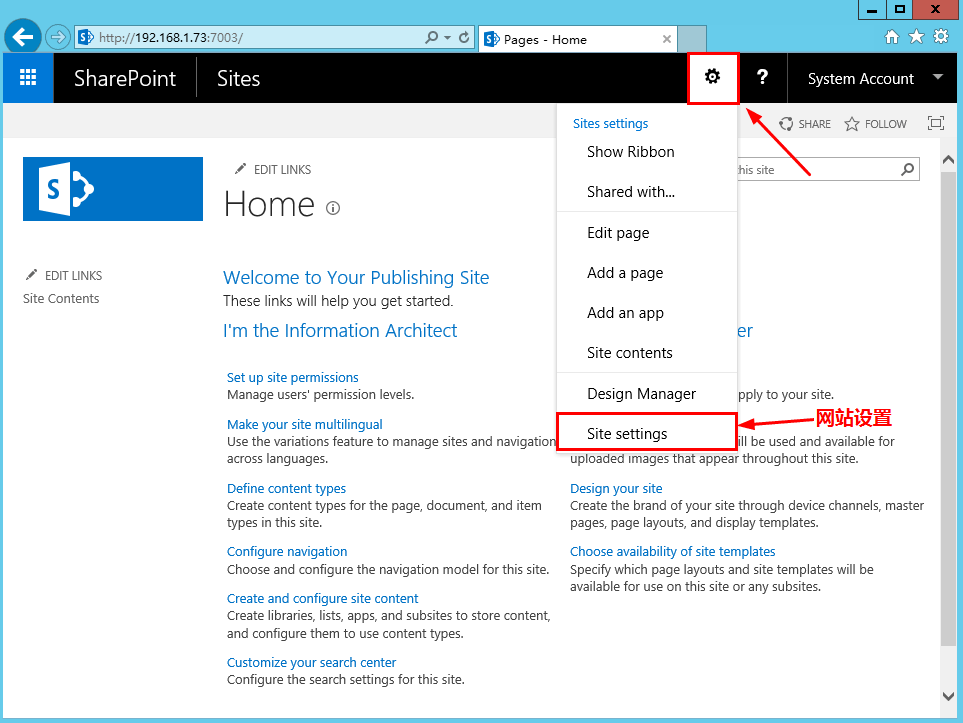Click the browser back arrow button
The height and width of the screenshot is (723, 963).
(x=23, y=37)
